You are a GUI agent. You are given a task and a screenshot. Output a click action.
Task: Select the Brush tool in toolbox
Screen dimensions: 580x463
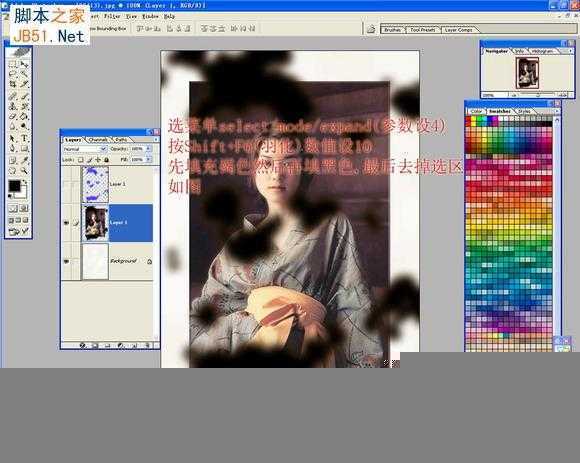point(24,96)
